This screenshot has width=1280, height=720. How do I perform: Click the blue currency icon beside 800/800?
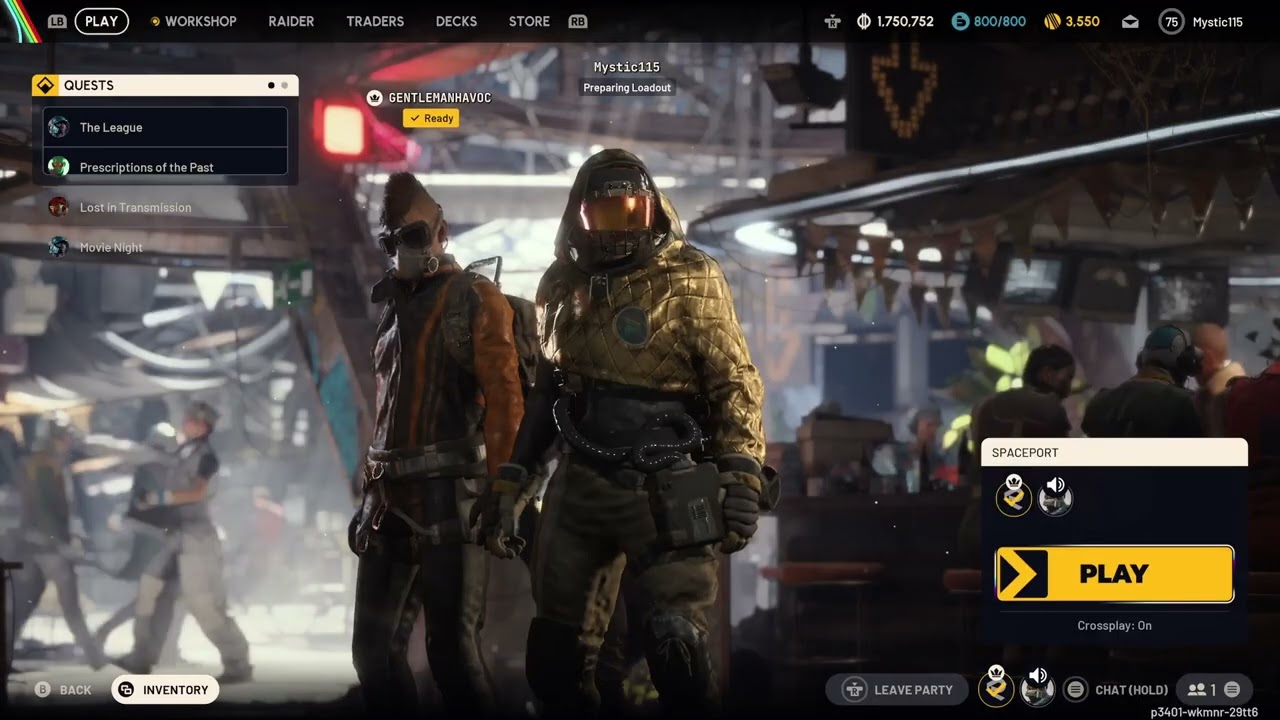coord(960,21)
